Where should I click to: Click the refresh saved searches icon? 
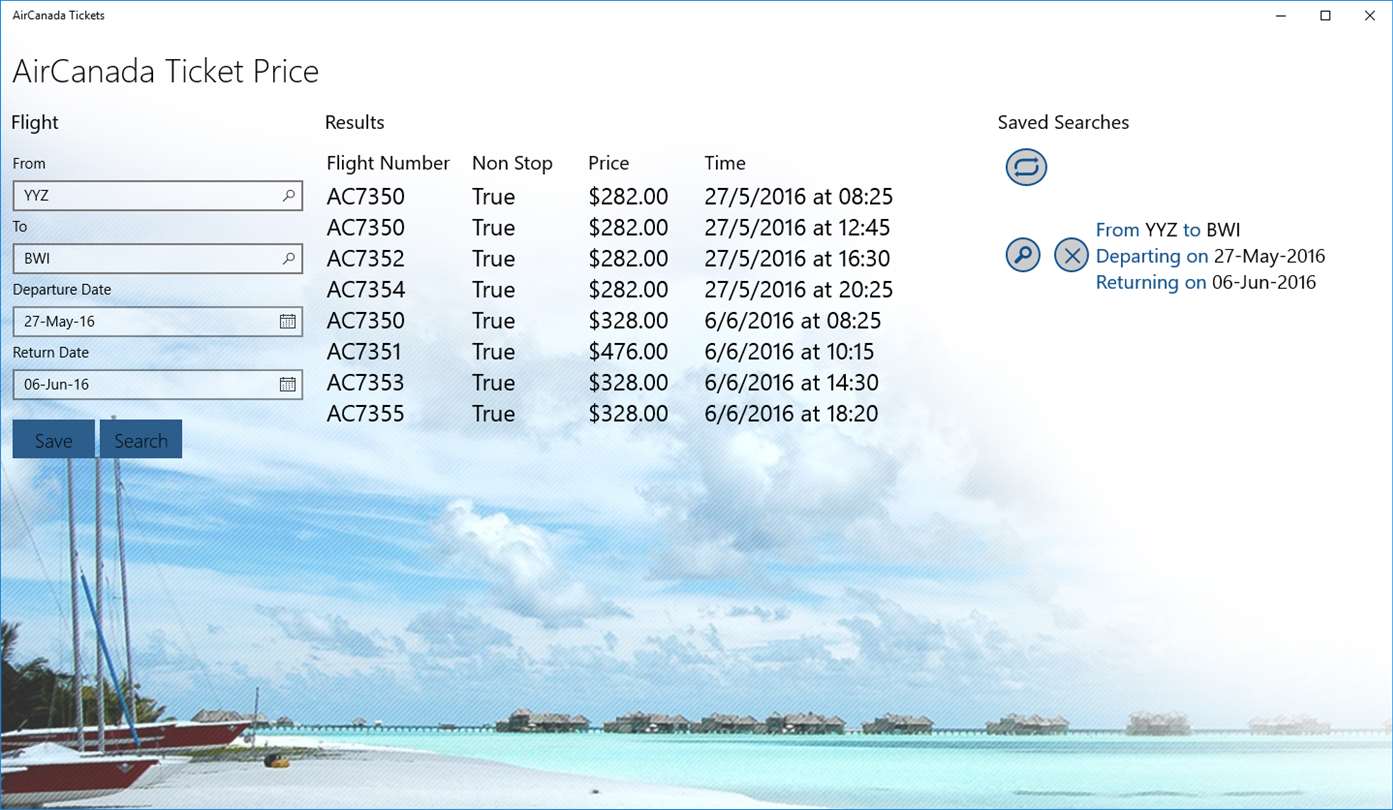point(1026,167)
